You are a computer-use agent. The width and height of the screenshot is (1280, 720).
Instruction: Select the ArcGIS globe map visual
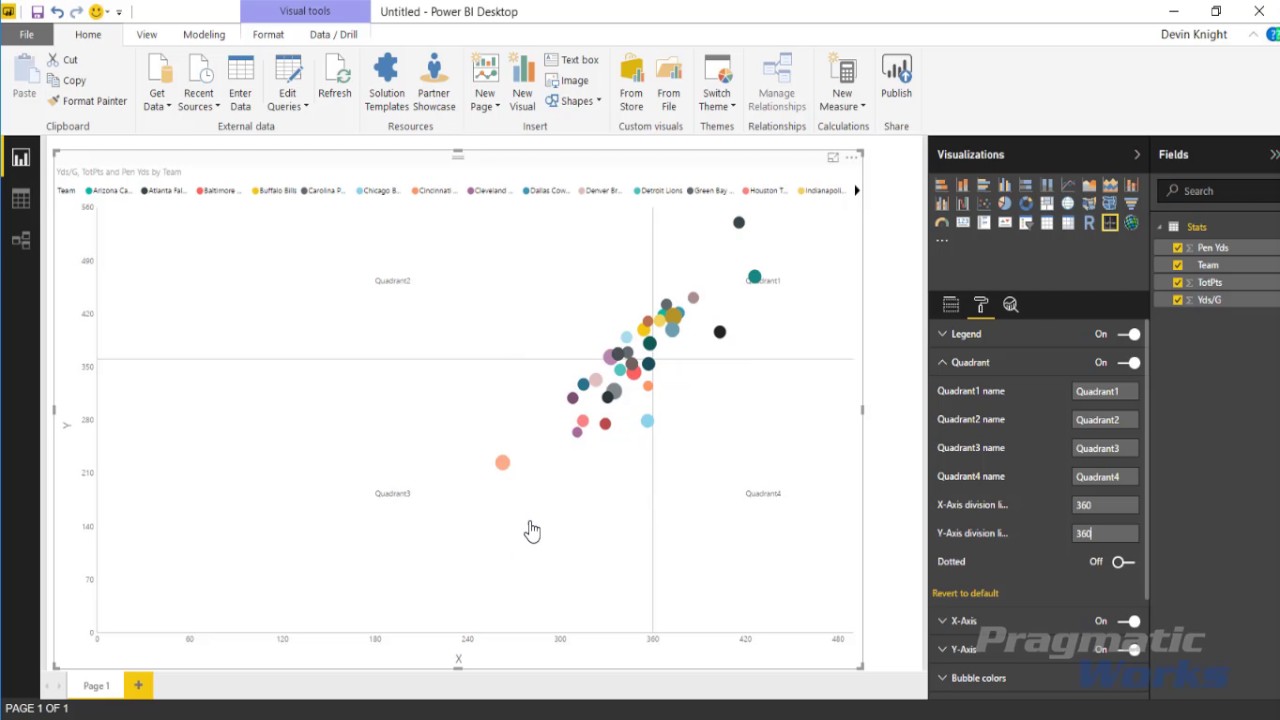click(x=1131, y=223)
